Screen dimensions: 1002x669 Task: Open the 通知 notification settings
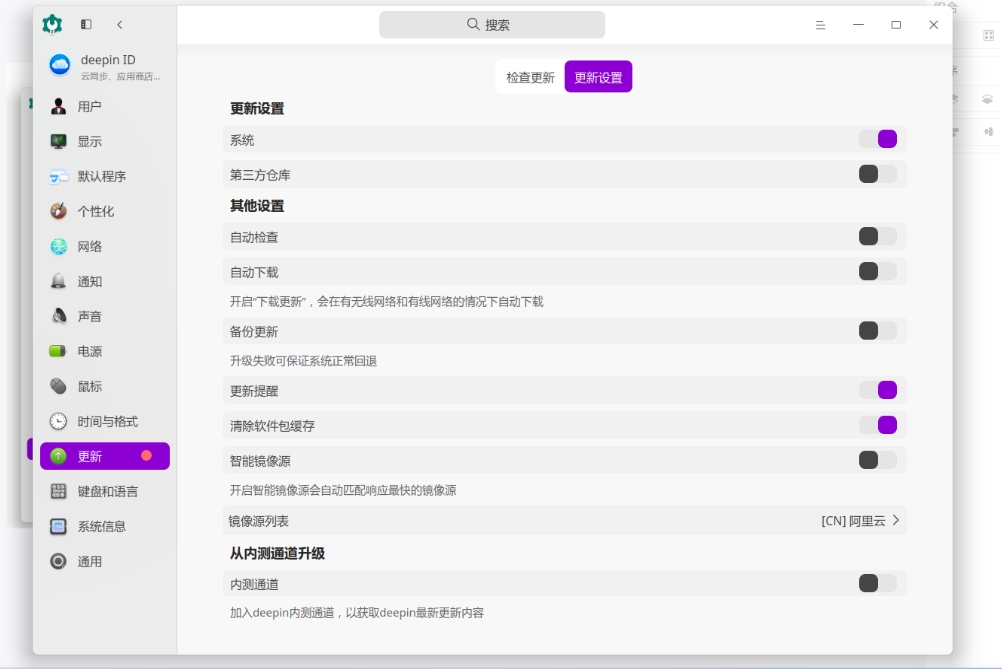click(x=105, y=281)
